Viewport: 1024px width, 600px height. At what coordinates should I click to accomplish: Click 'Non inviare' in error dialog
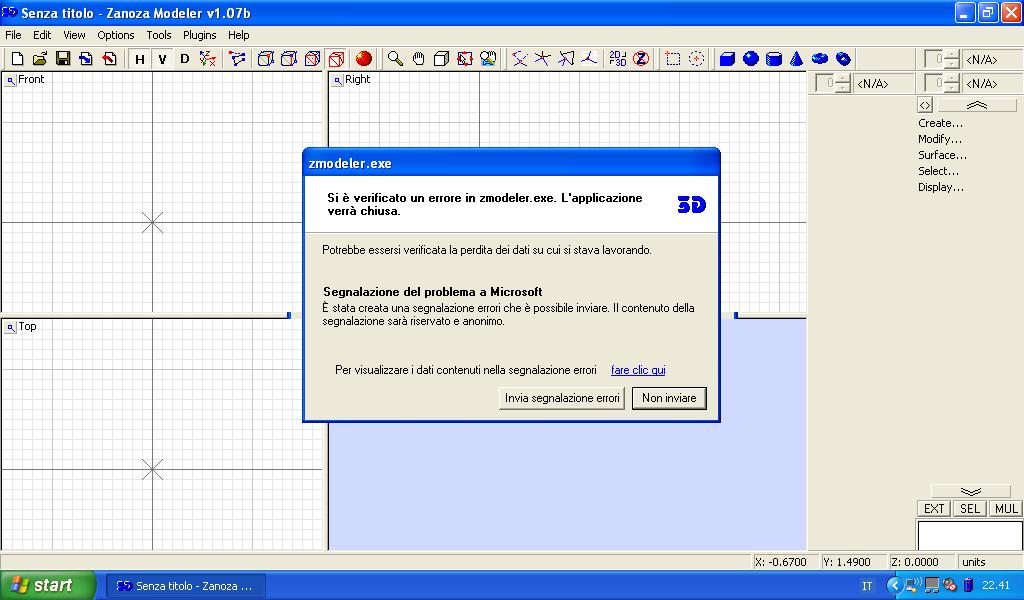click(x=669, y=398)
